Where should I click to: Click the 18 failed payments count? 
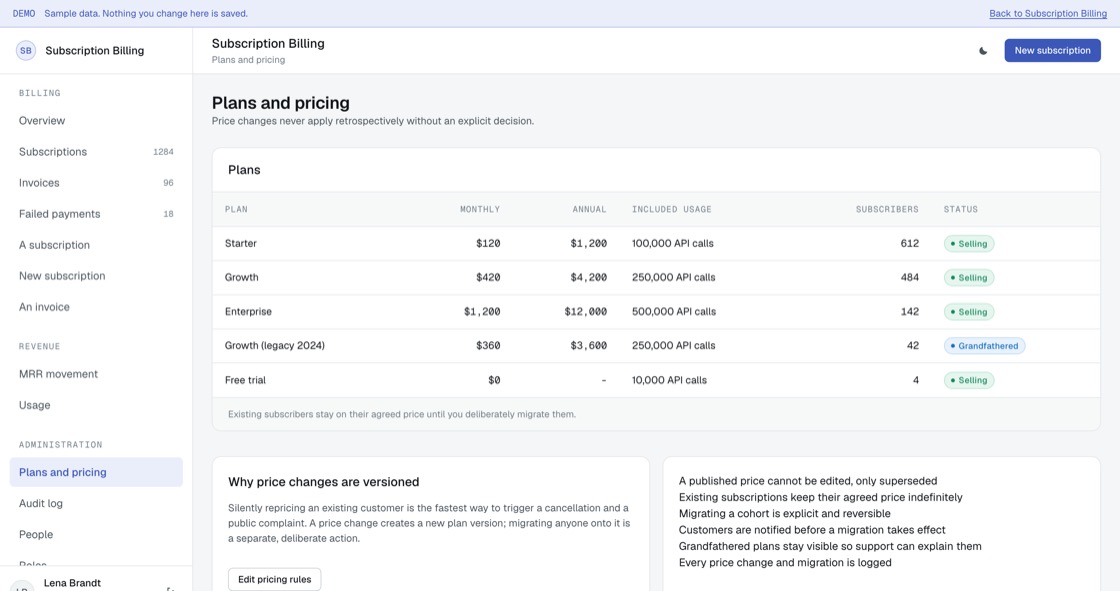[x=169, y=214]
